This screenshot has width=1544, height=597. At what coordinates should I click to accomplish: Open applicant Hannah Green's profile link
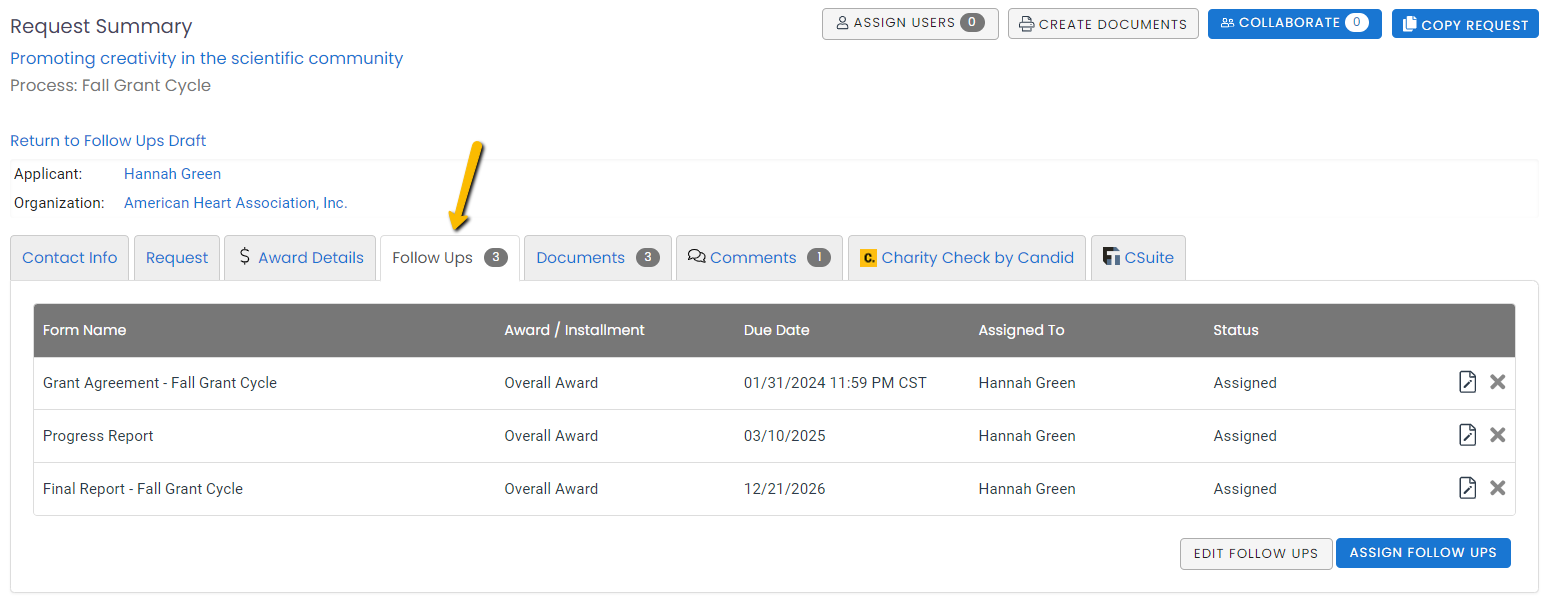tap(172, 173)
